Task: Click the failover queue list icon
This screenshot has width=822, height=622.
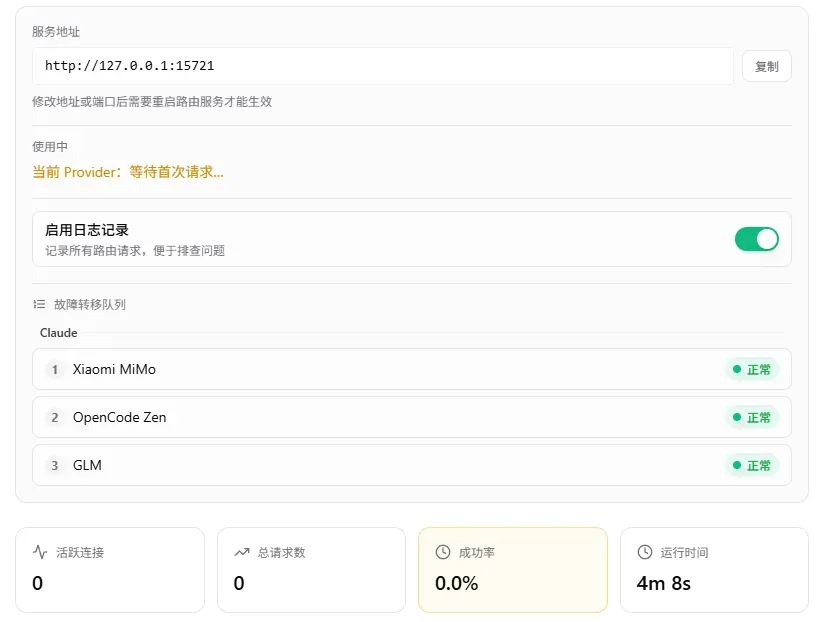Action: (x=39, y=304)
